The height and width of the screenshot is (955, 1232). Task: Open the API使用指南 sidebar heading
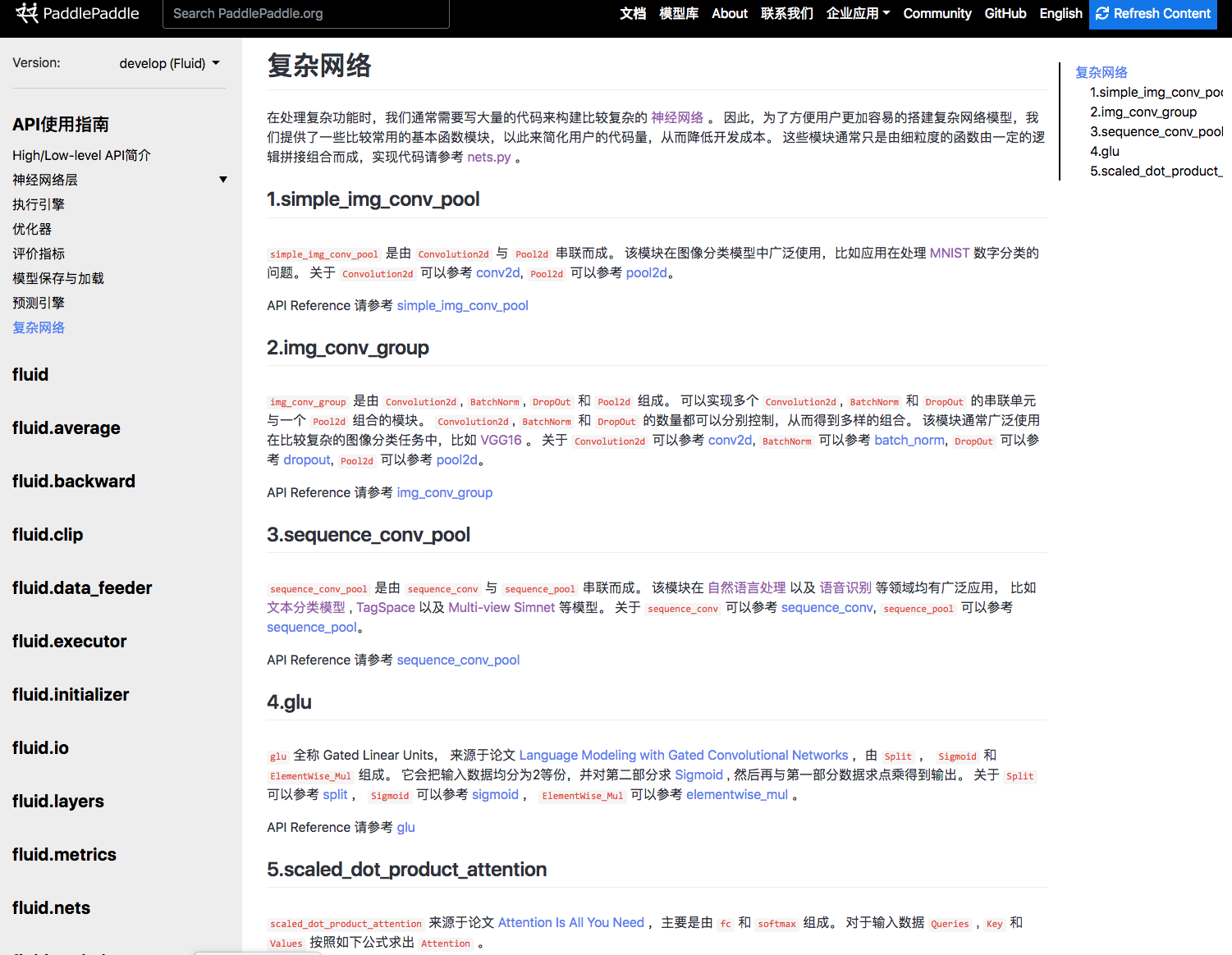point(61,125)
